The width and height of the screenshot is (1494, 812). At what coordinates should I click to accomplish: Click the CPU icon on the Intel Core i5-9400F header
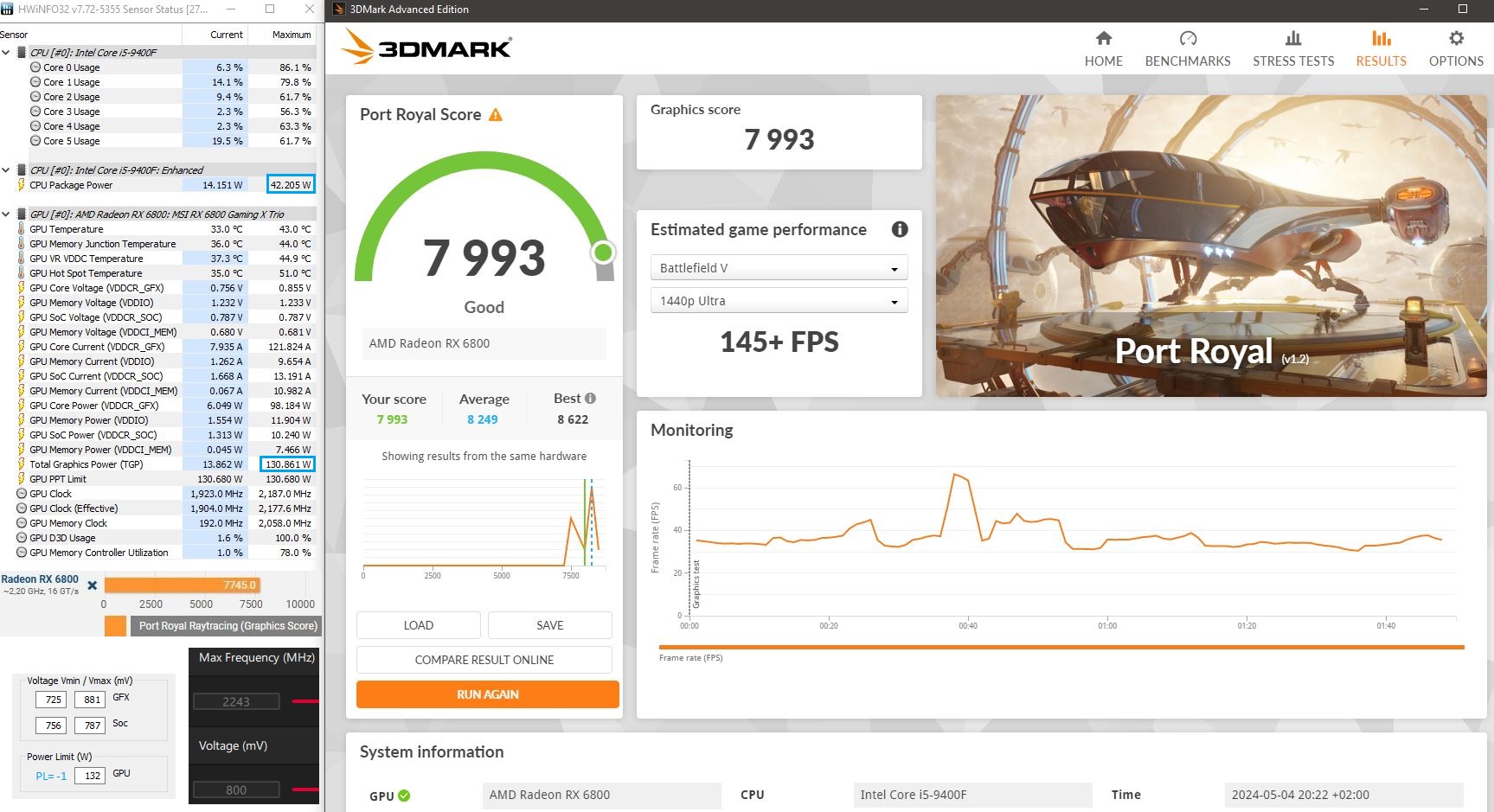pyautogui.click(x=22, y=53)
